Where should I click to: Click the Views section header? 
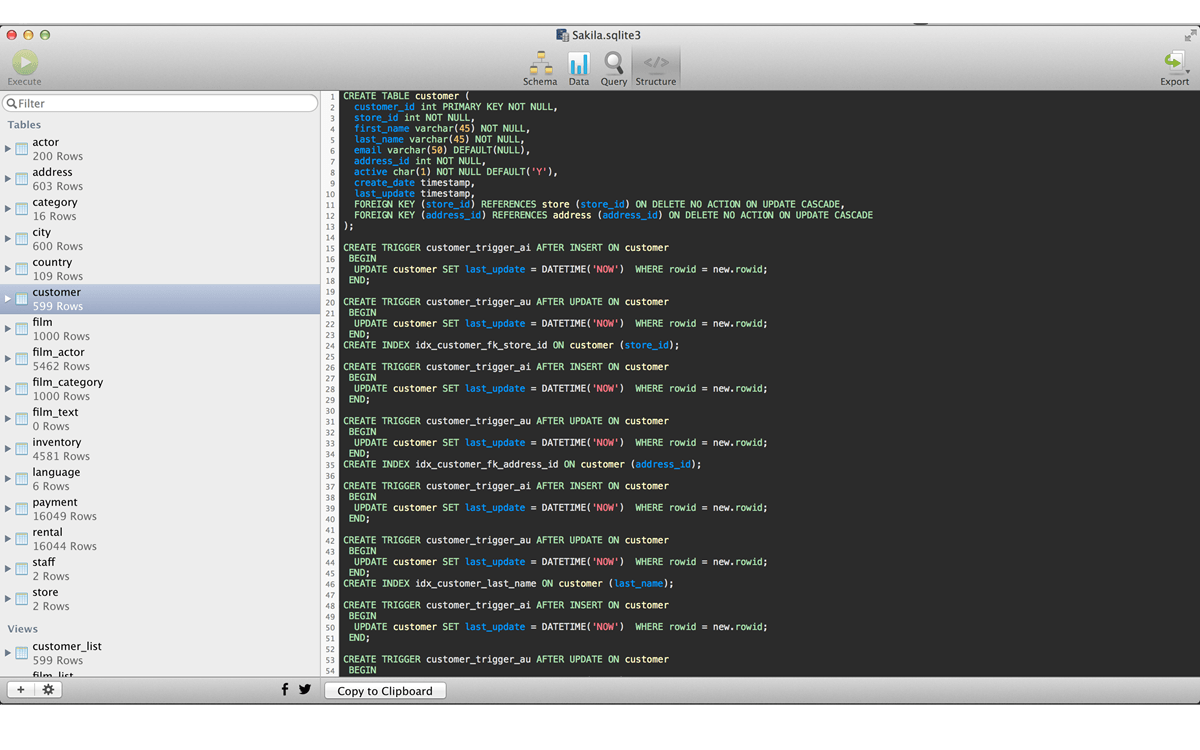[x=23, y=629]
